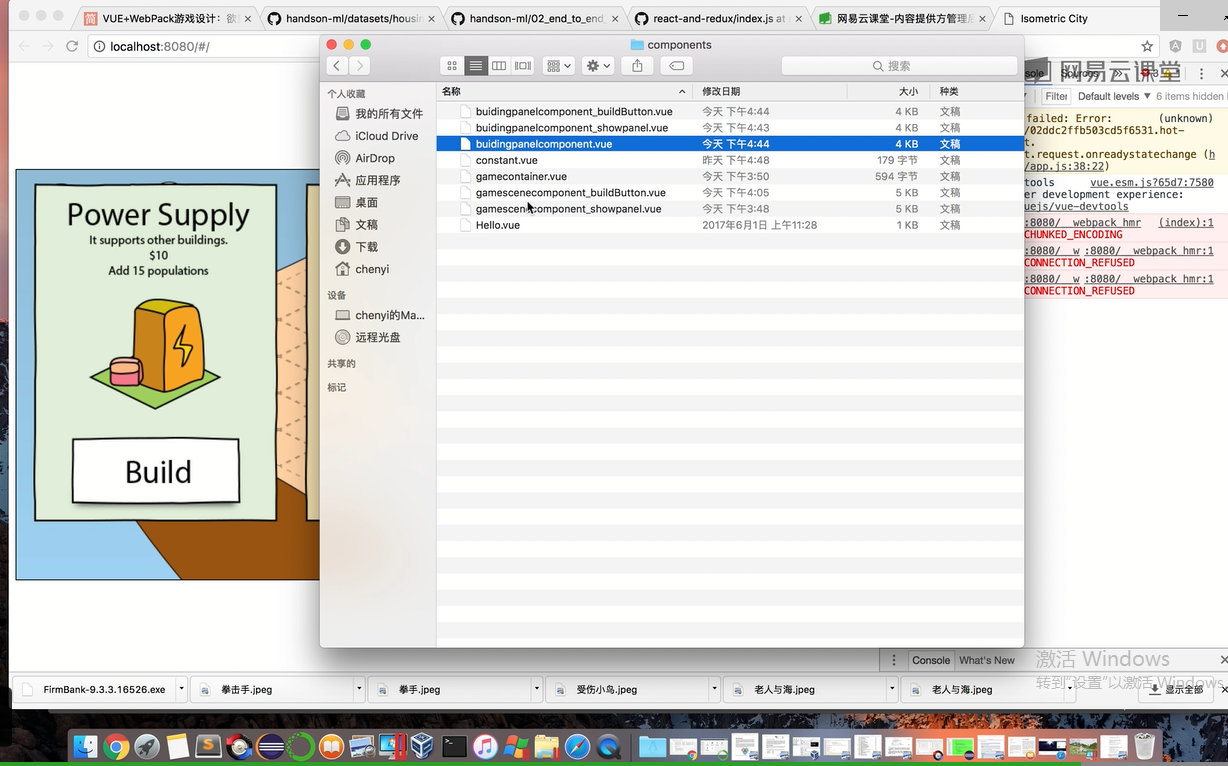Open the Finder action gear menu
1228x766 pixels.
tap(598, 65)
